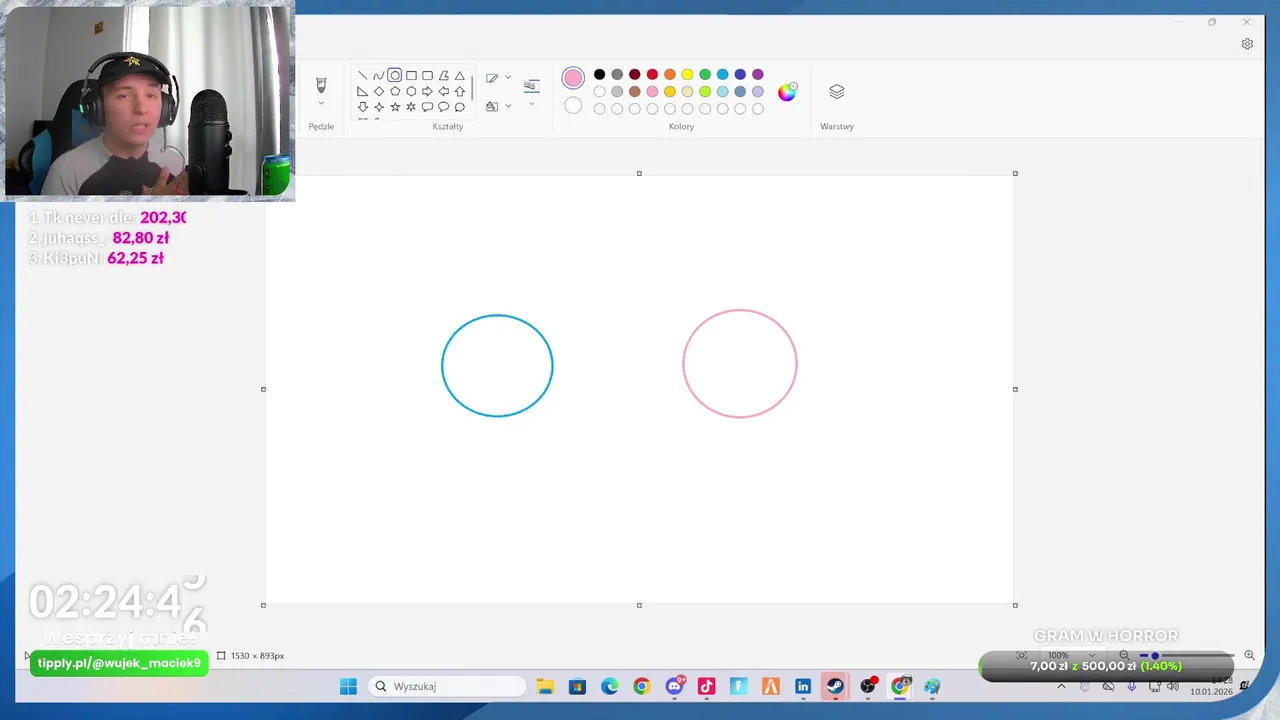1280x720 pixels.
Task: Select secondary color (white) swatch
Action: pos(573,105)
